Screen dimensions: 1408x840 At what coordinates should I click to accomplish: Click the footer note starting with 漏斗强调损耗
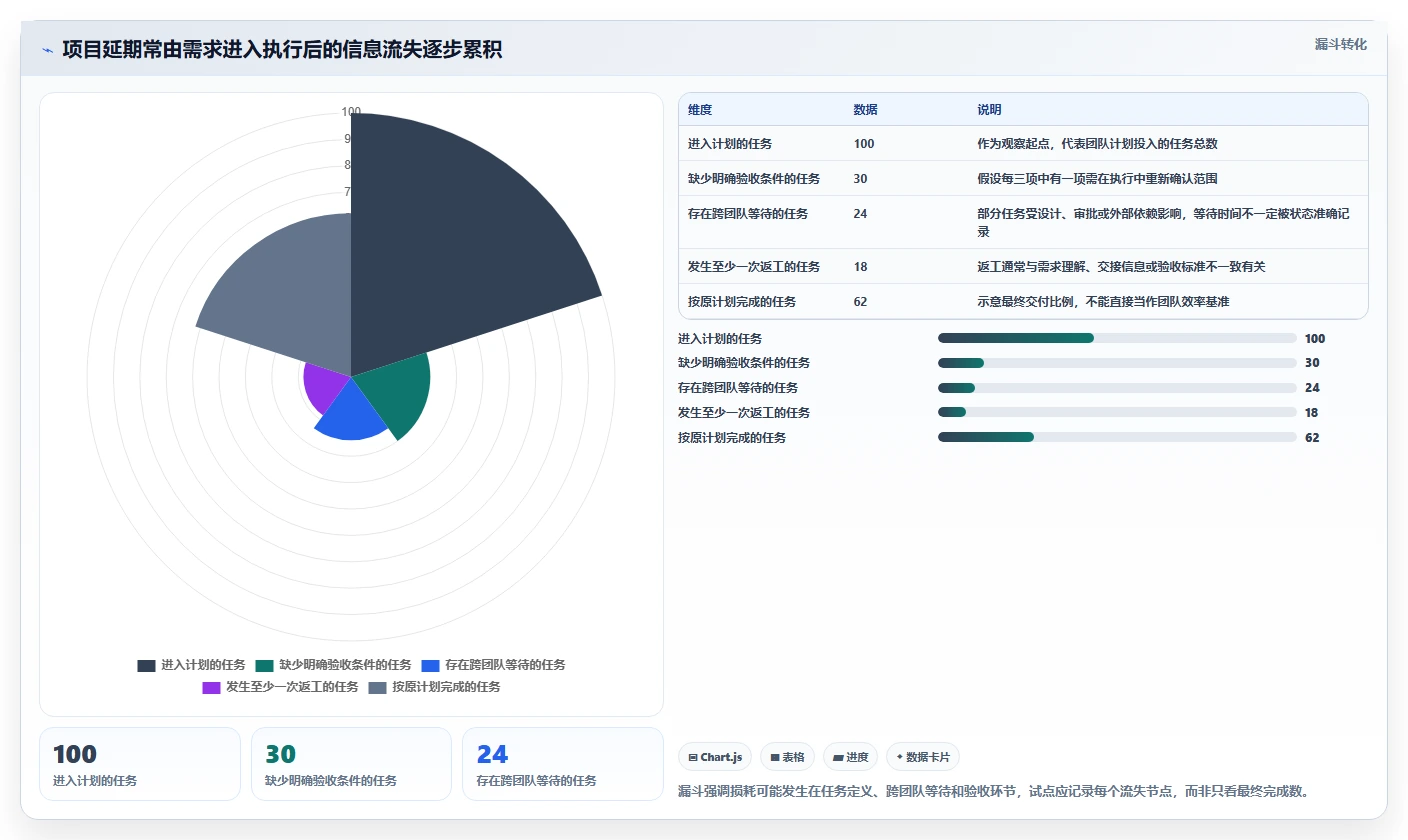pos(994,792)
